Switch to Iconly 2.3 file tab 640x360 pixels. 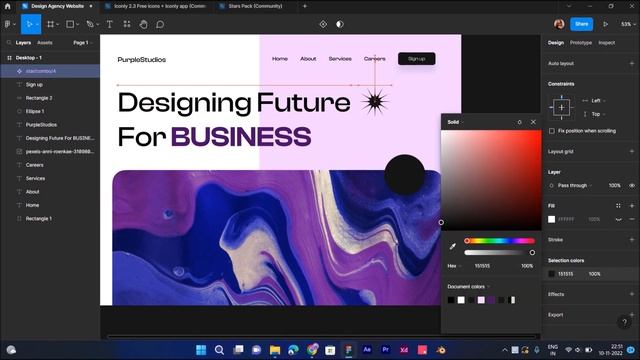(x=155, y=6)
